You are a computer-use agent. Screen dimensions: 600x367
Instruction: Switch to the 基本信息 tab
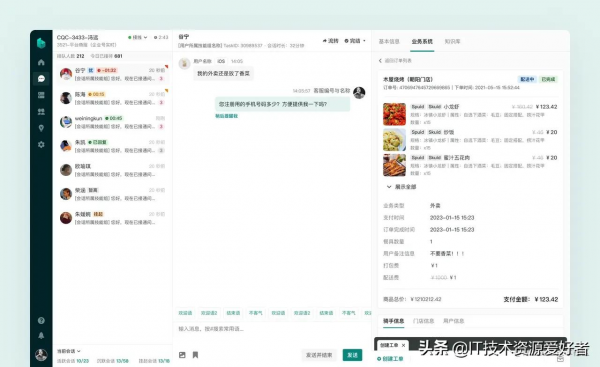[389, 41]
